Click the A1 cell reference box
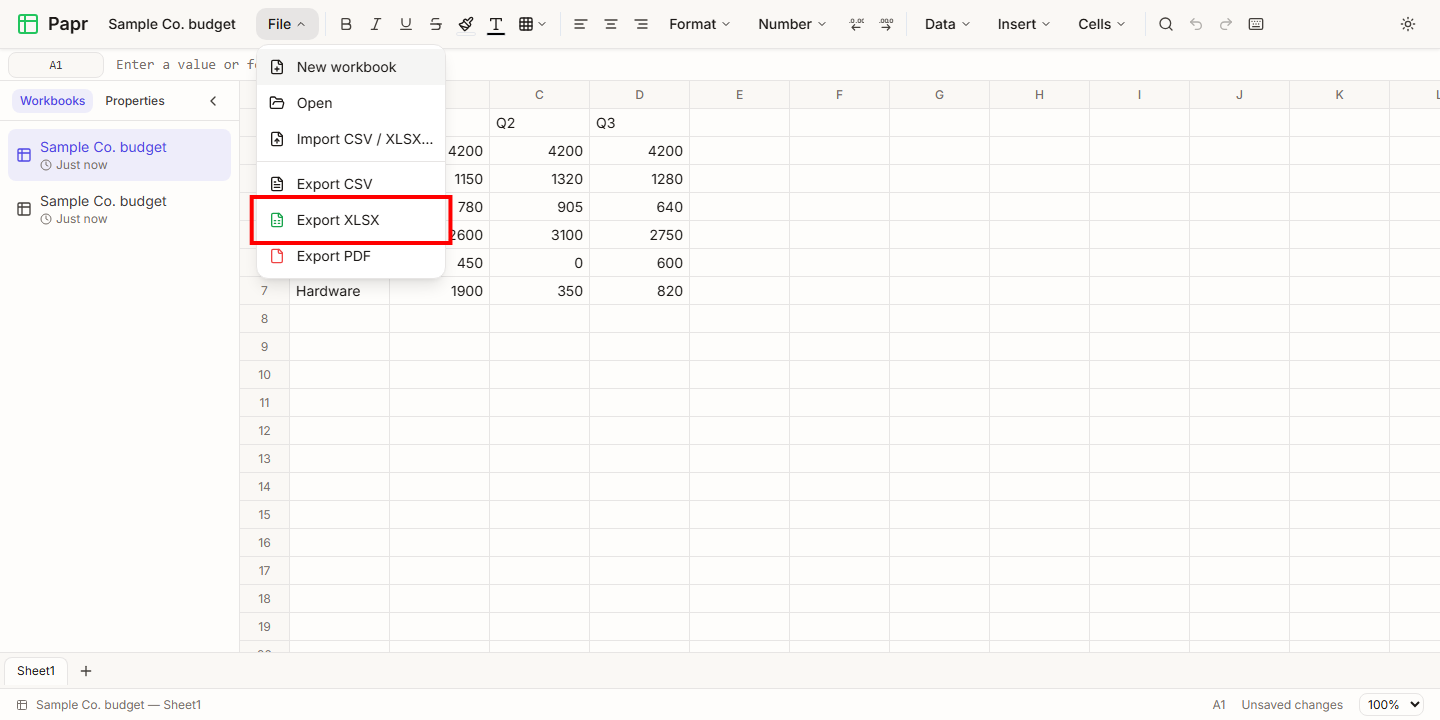The image size is (1440, 720). click(x=56, y=65)
